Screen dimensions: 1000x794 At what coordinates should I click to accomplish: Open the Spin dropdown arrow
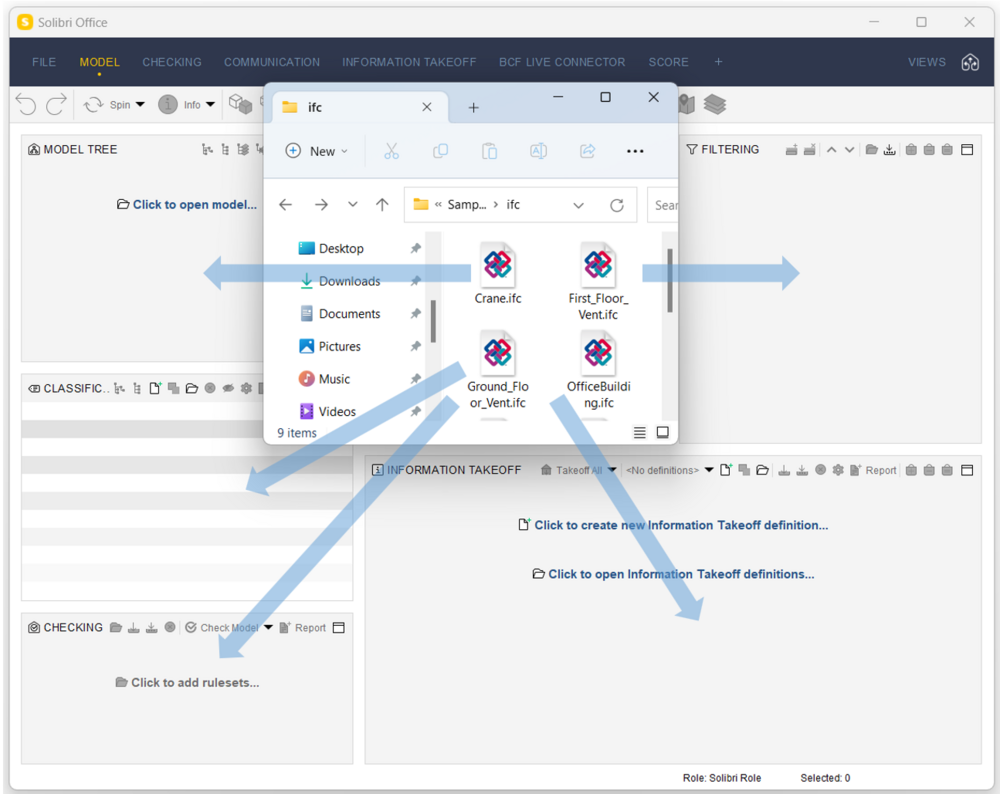[140, 105]
